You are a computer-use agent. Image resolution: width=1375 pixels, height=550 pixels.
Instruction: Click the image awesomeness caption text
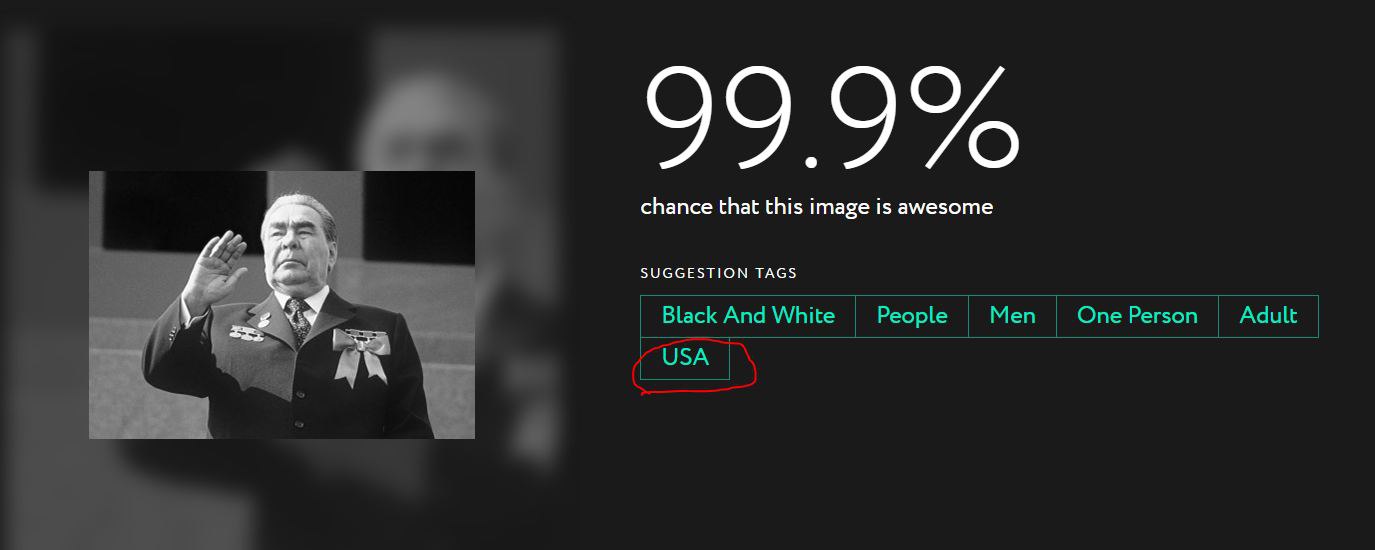(x=816, y=207)
